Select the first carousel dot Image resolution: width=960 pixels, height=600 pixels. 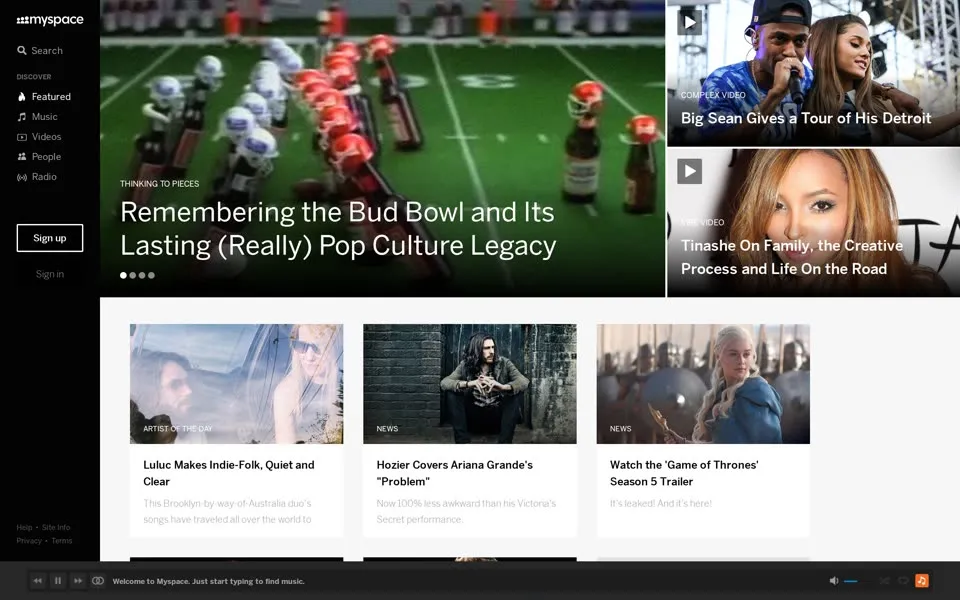click(x=124, y=276)
